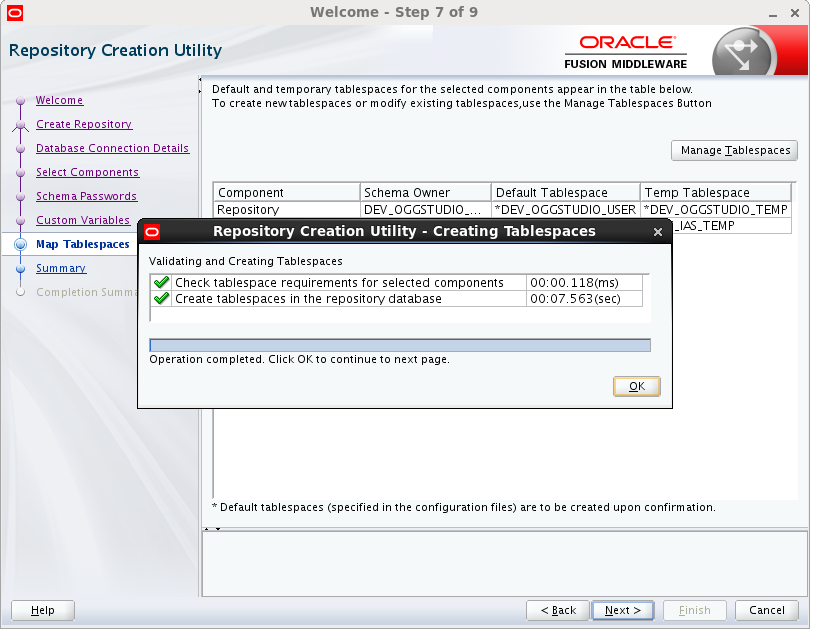Click the green check beside Check tablespace requirements

point(161,283)
